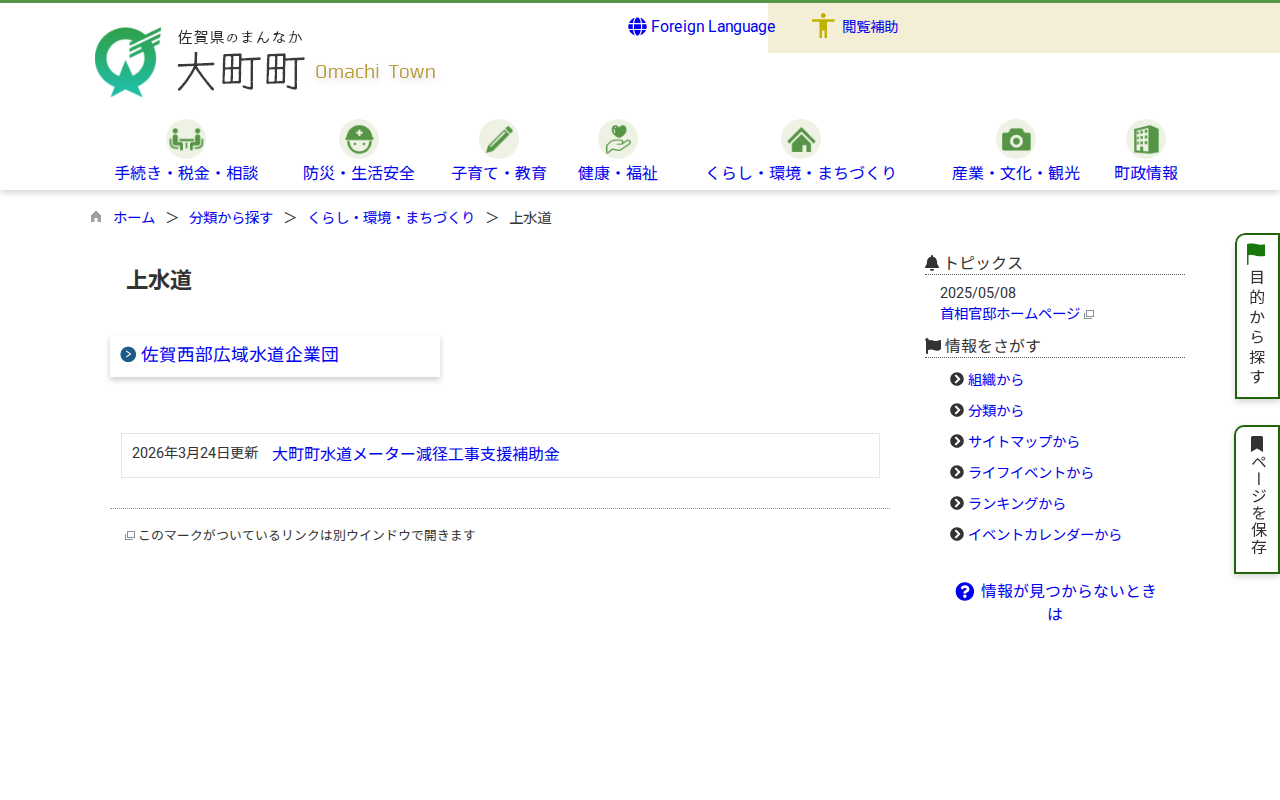Expand the ページを保存 side tab

point(1257,500)
